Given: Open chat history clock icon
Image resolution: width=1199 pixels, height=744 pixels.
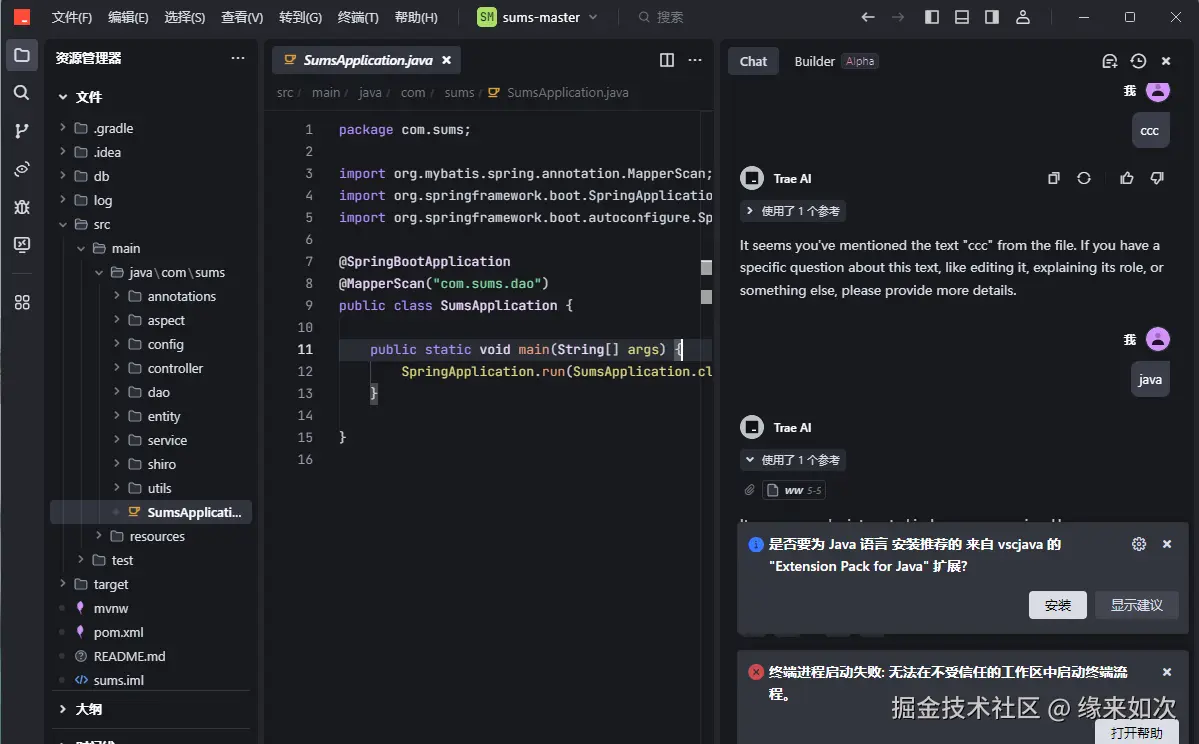Looking at the screenshot, I should (x=1138, y=61).
